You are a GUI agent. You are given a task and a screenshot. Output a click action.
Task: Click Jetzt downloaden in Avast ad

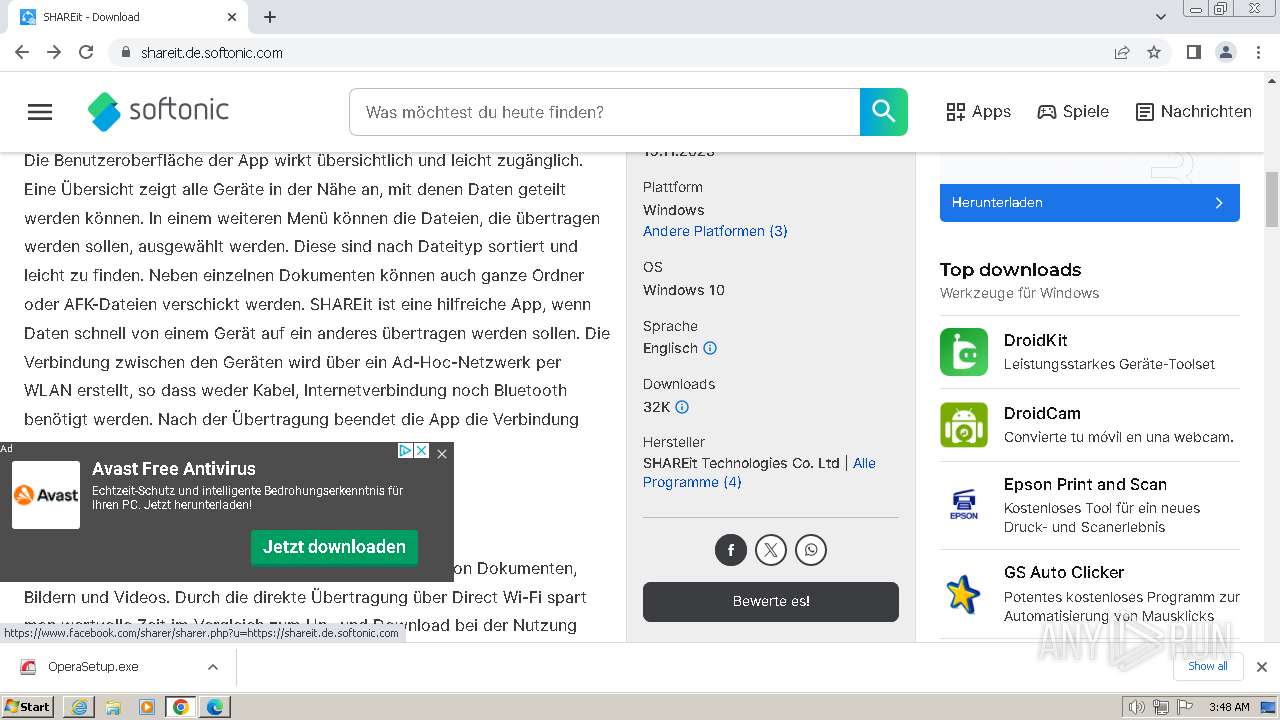coord(334,547)
